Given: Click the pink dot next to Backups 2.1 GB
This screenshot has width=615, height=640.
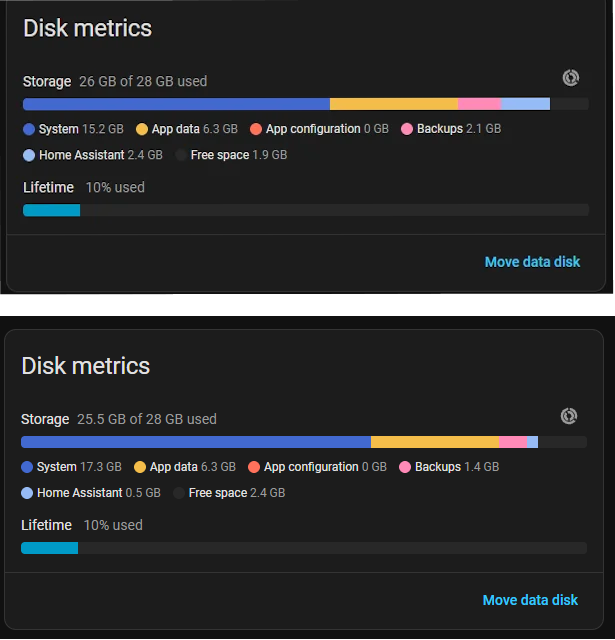Looking at the screenshot, I should click(407, 129).
